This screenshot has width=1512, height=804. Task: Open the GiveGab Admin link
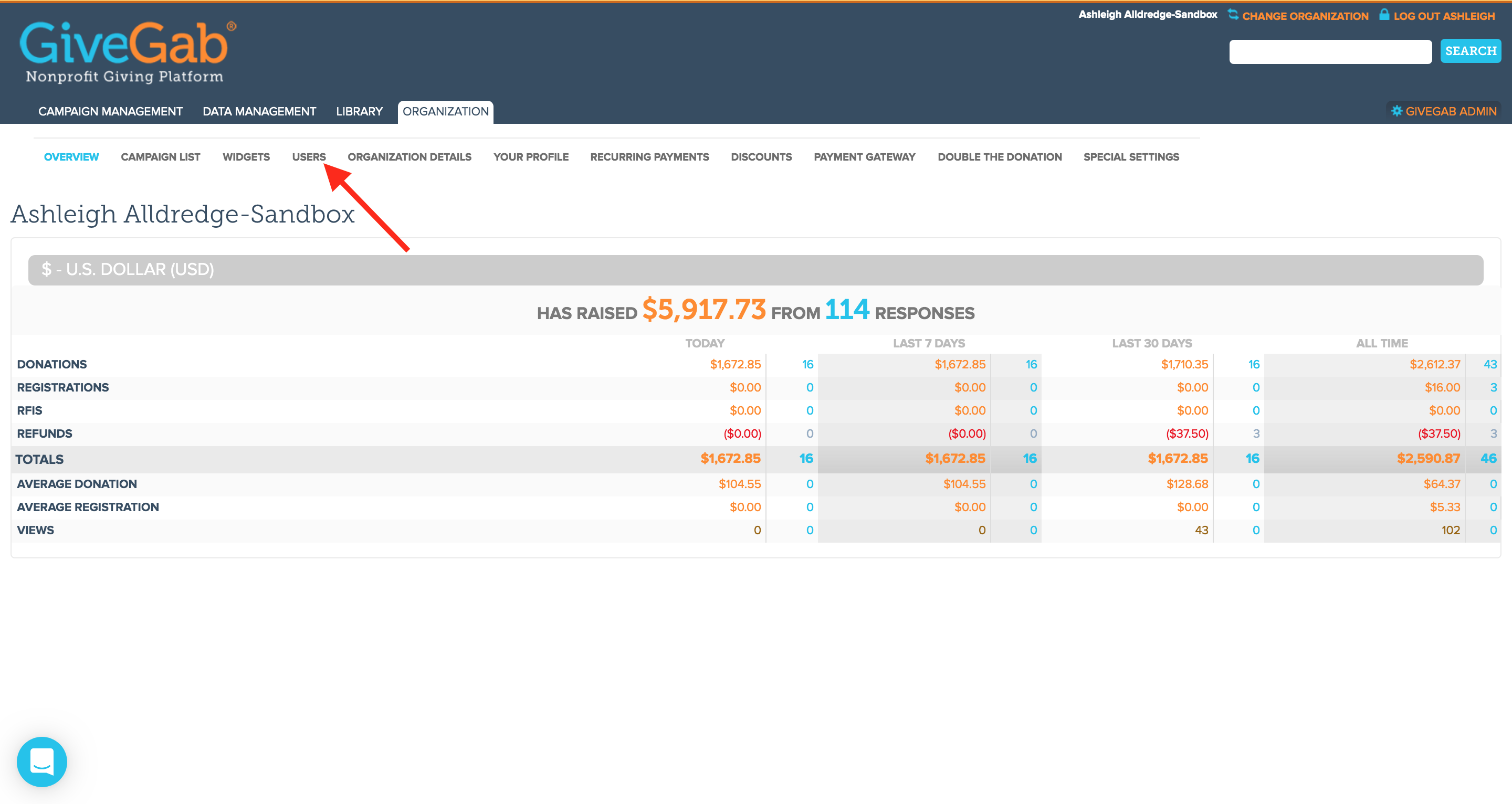click(1451, 111)
